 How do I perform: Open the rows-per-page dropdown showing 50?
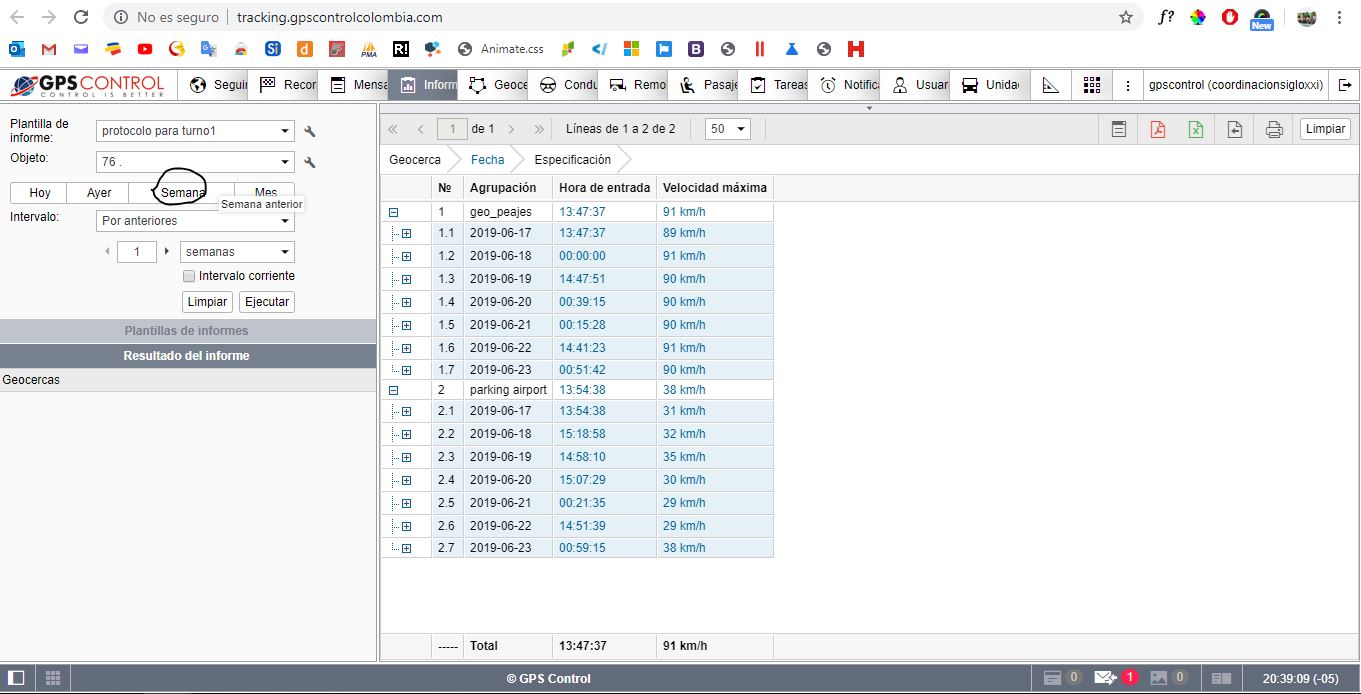pos(728,129)
